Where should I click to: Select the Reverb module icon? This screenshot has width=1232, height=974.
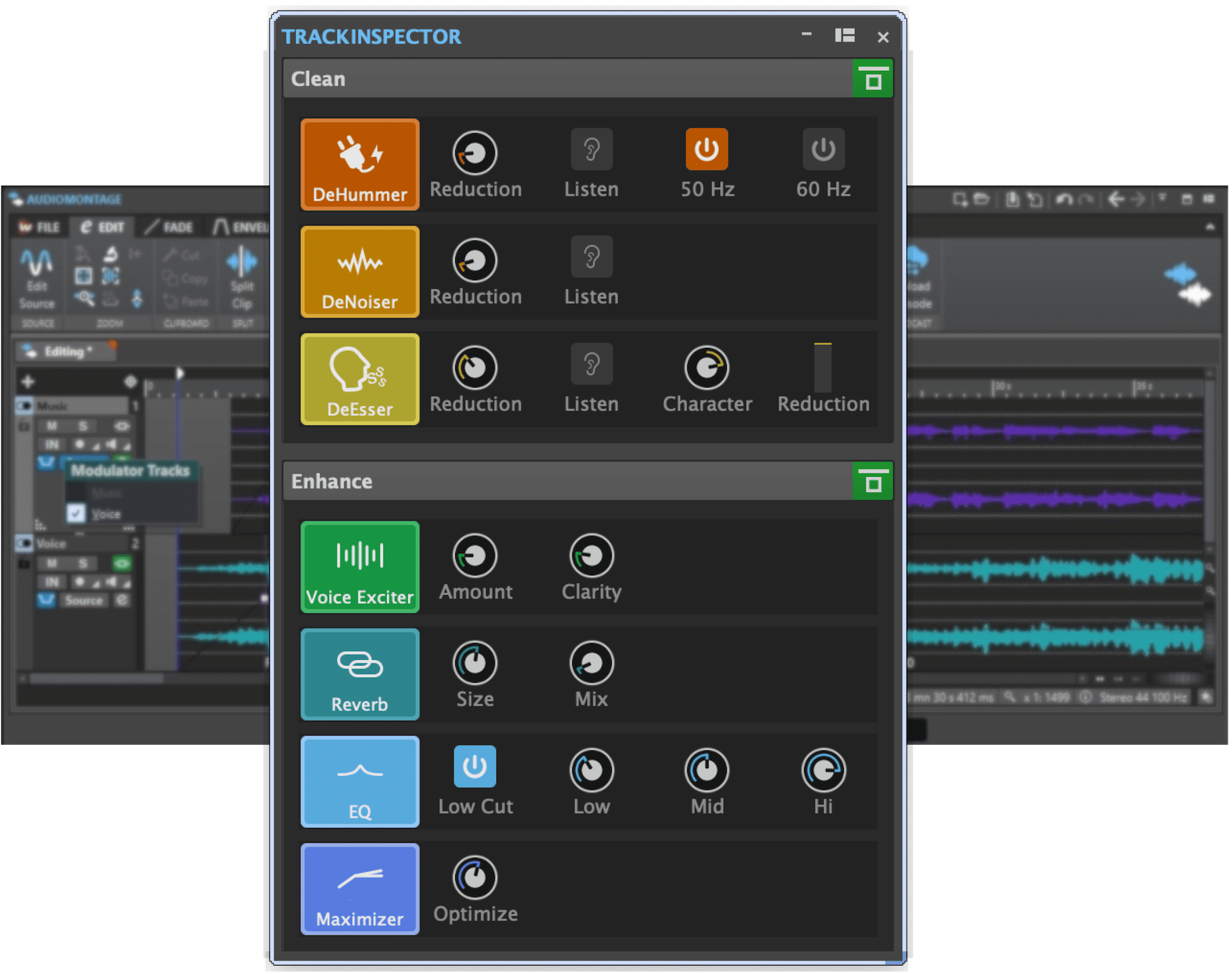(x=360, y=675)
